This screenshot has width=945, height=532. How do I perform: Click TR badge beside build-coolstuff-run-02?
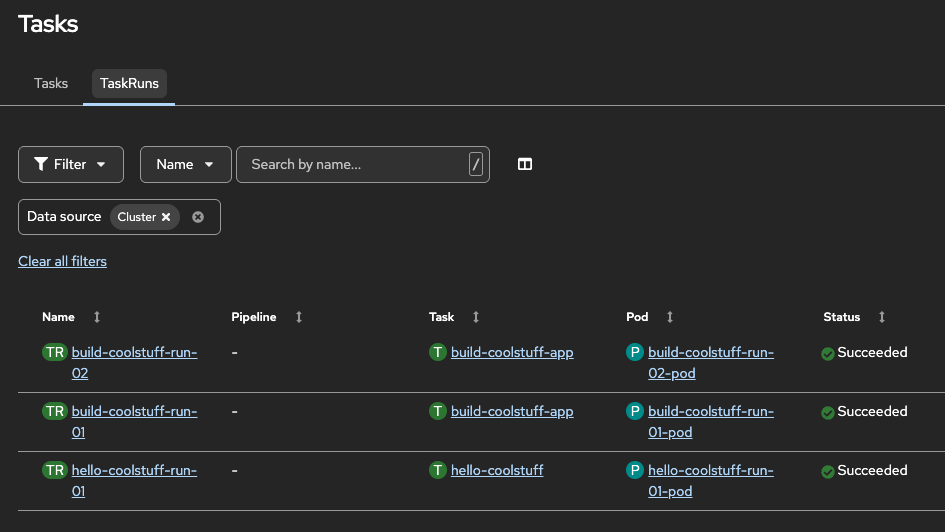click(55, 352)
